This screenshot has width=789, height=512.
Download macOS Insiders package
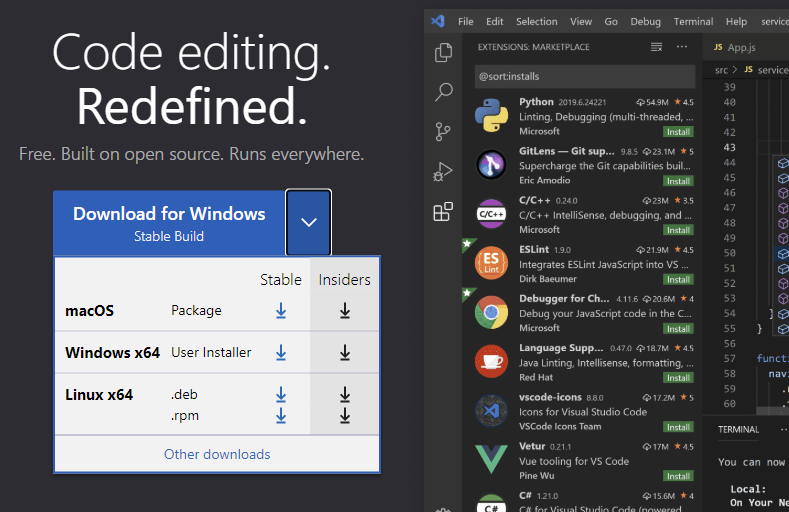345,311
